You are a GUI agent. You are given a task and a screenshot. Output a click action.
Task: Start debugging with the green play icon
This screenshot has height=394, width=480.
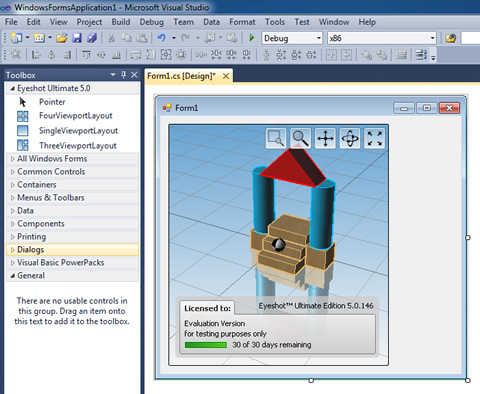coord(252,38)
